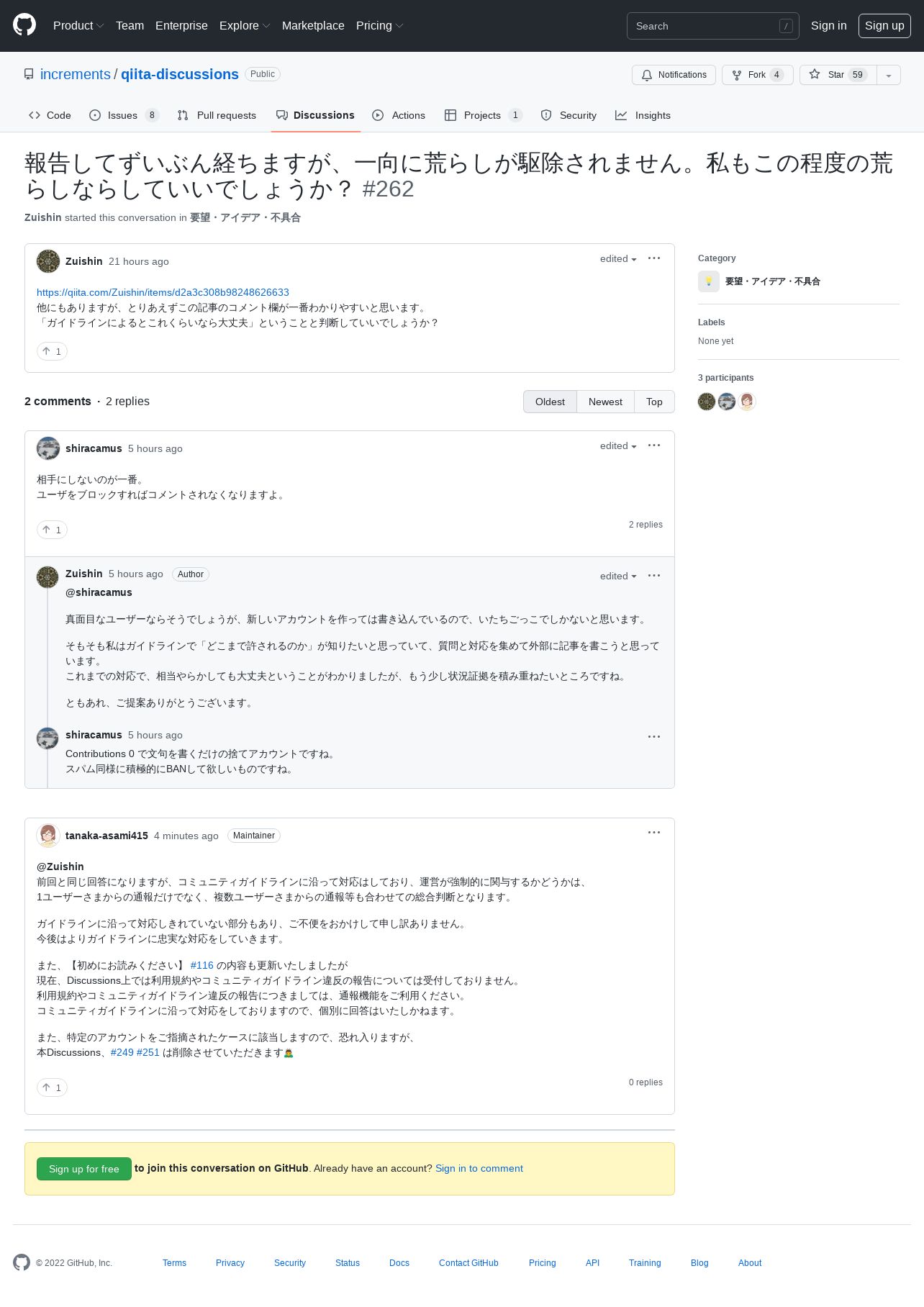924x1307 pixels.
Task: Expand the star lists dropdown arrow
Action: [x=889, y=75]
